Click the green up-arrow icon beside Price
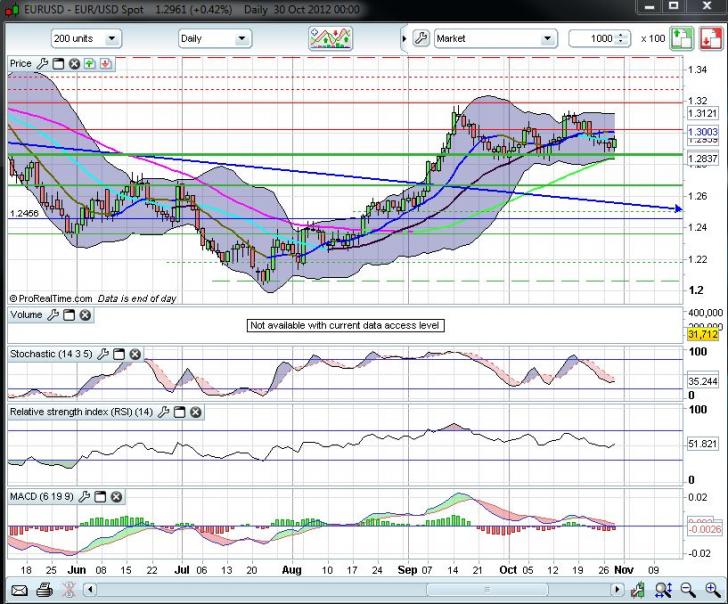 [90, 64]
